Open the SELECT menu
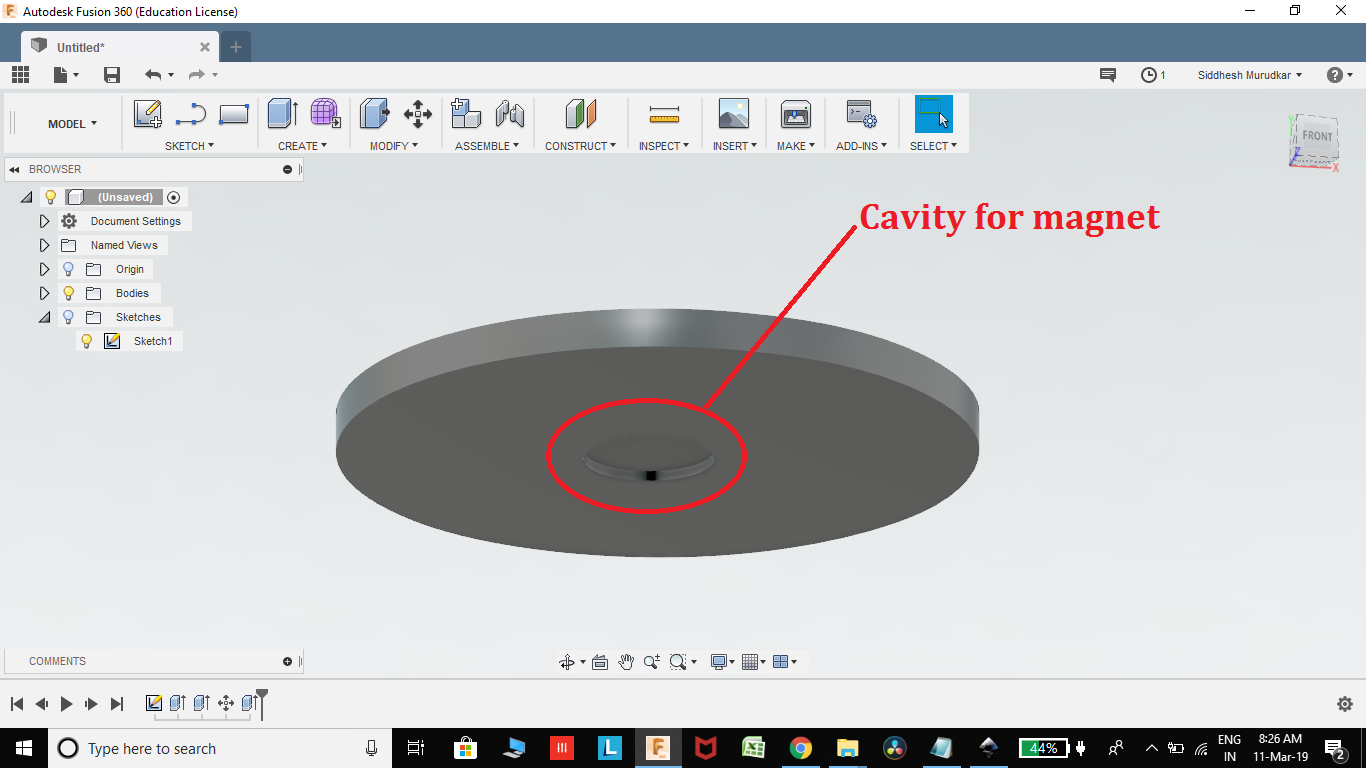This screenshot has height=768, width=1366. point(932,145)
